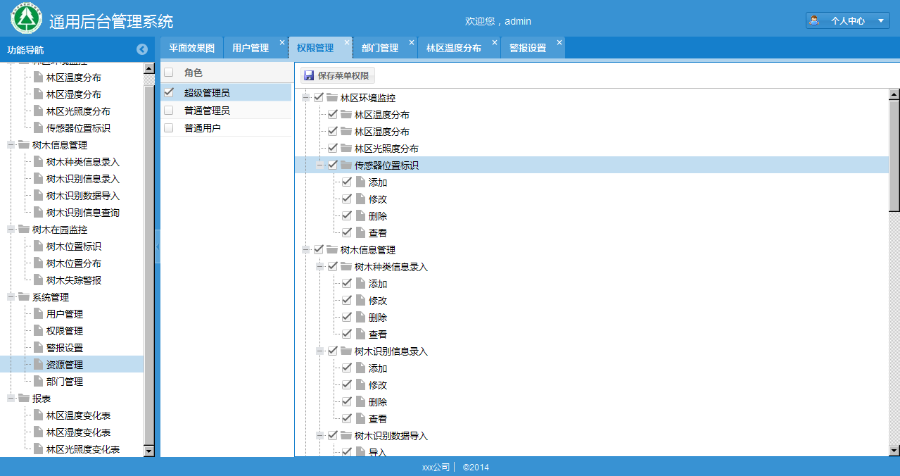The image size is (900, 476).
Task: Click the folder icon of 传感器位置标识 in the permission tree
Action: point(346,165)
